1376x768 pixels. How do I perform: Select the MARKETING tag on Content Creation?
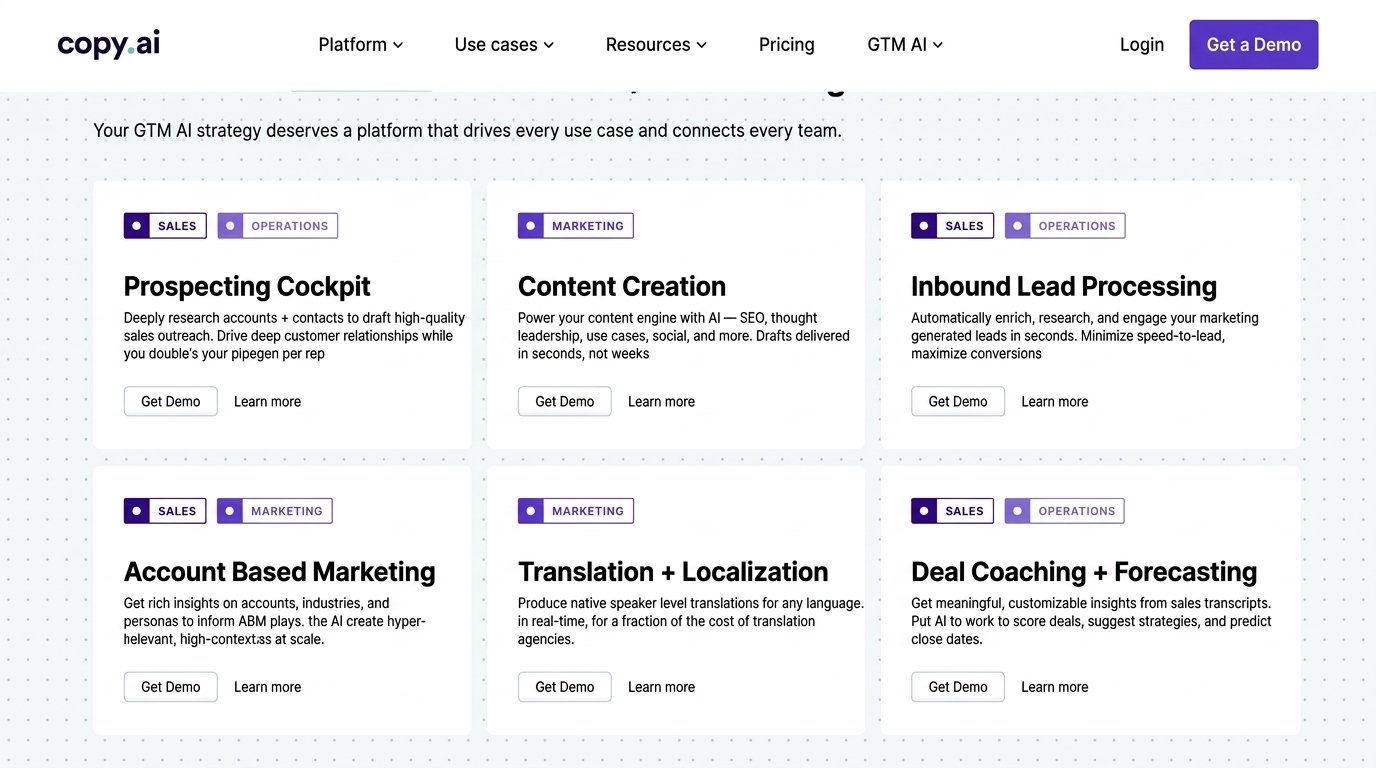(576, 226)
